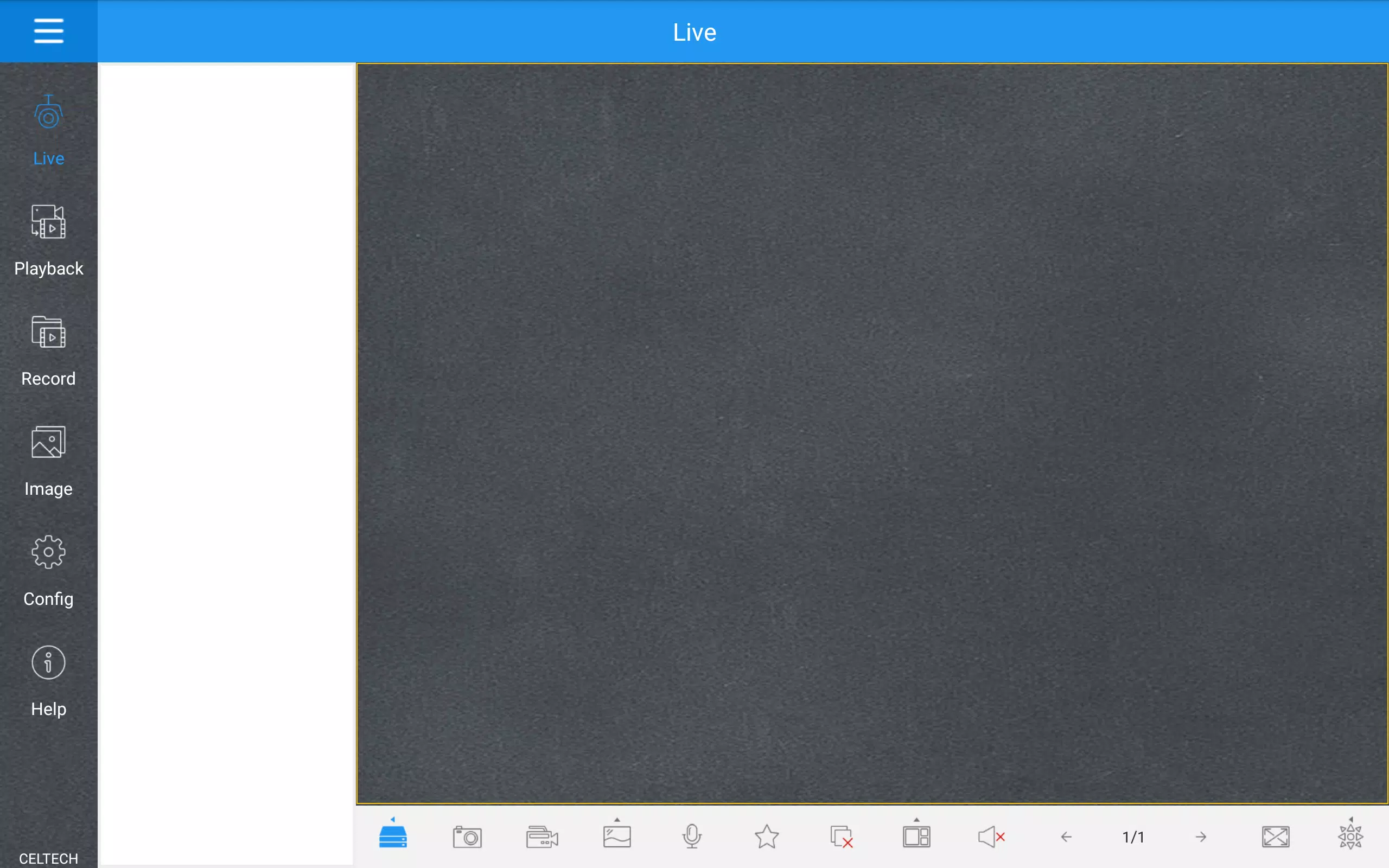Screen dimensions: 1389x868
Task: Start recording with the camcorder icon
Action: [542, 837]
